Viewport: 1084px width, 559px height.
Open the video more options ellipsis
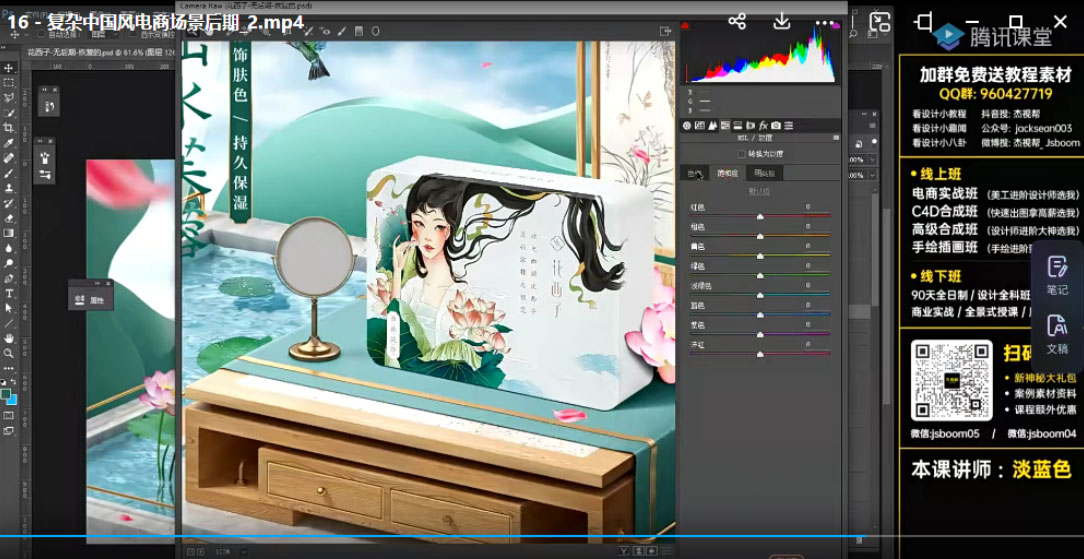824,22
